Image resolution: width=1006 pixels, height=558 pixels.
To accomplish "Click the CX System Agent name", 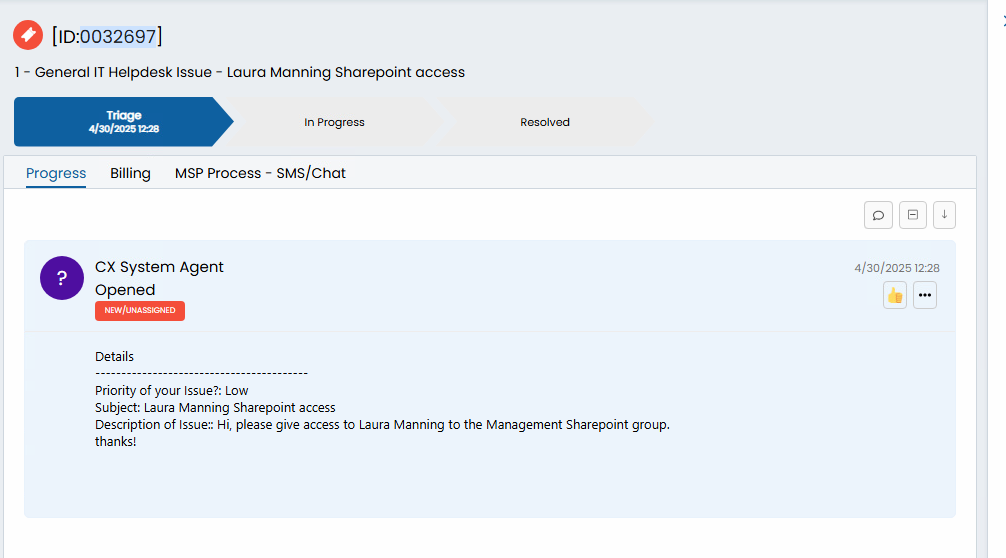I will pos(159,267).
